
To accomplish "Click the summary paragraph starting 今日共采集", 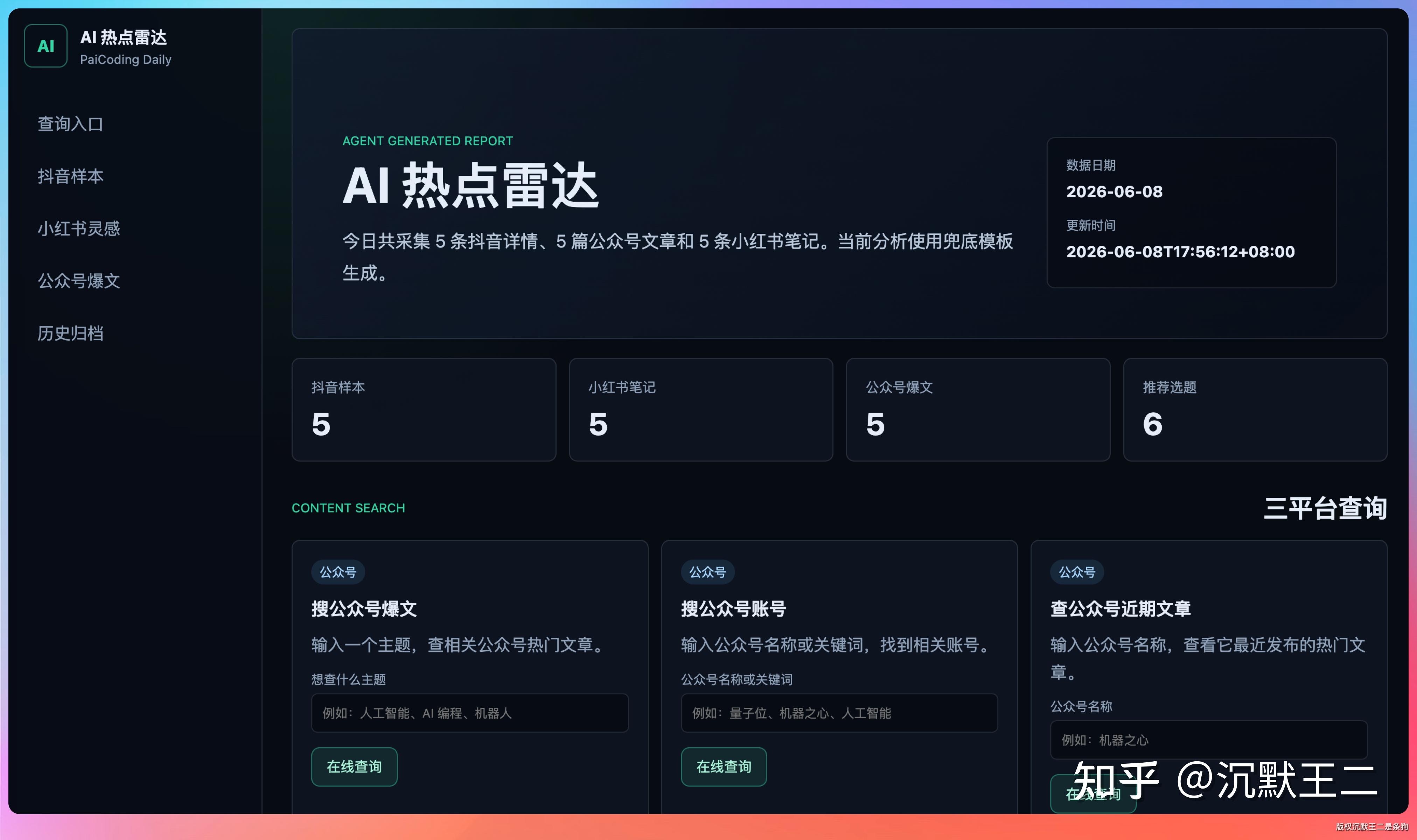I will pos(678,257).
